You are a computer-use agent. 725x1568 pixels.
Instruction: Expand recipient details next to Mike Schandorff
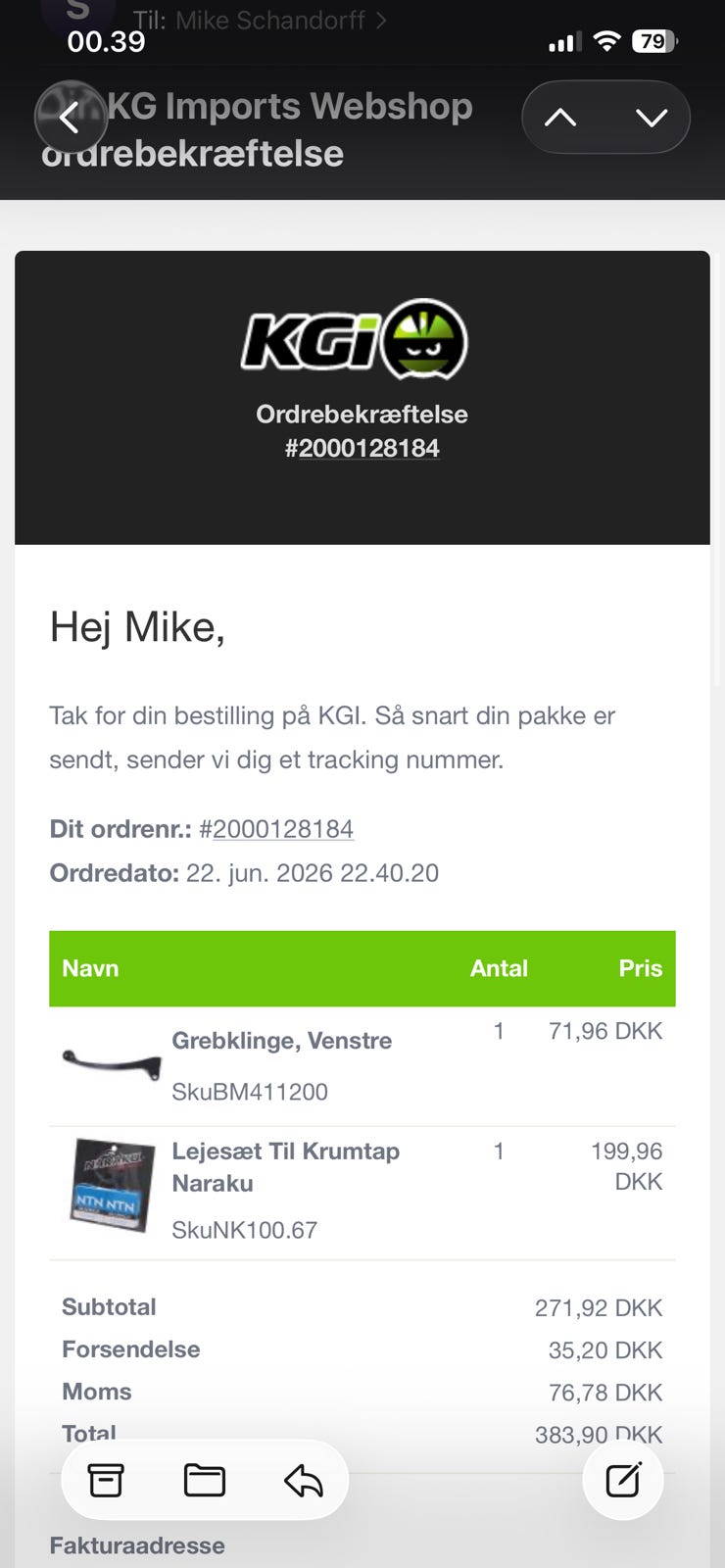[x=381, y=20]
